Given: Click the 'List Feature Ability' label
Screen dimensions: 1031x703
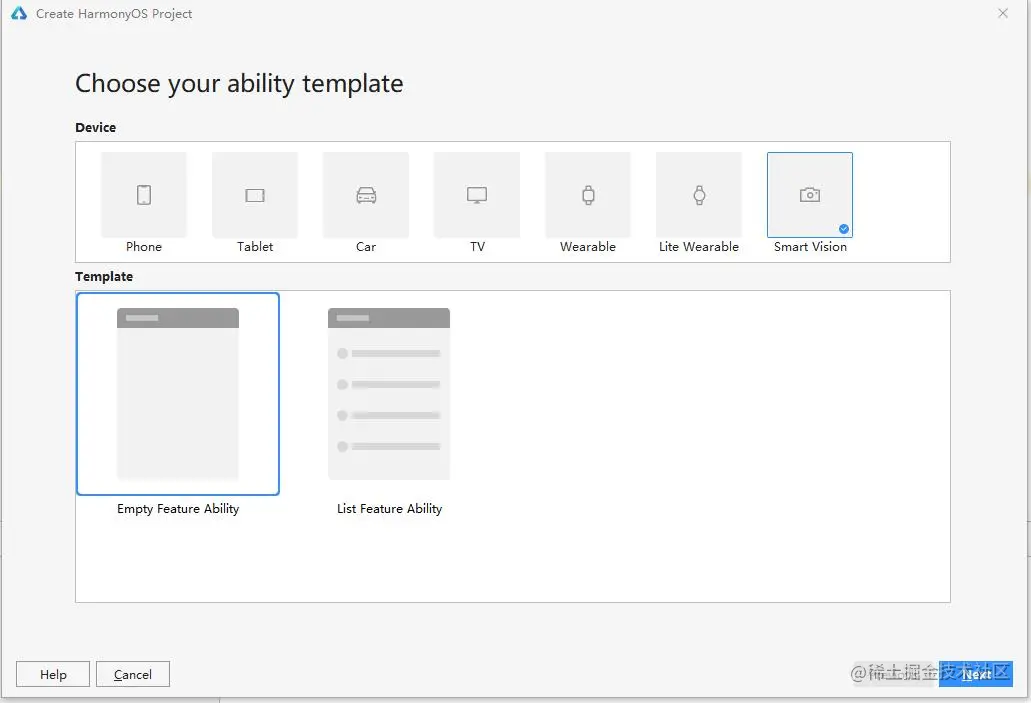Looking at the screenshot, I should pyautogui.click(x=389, y=509).
